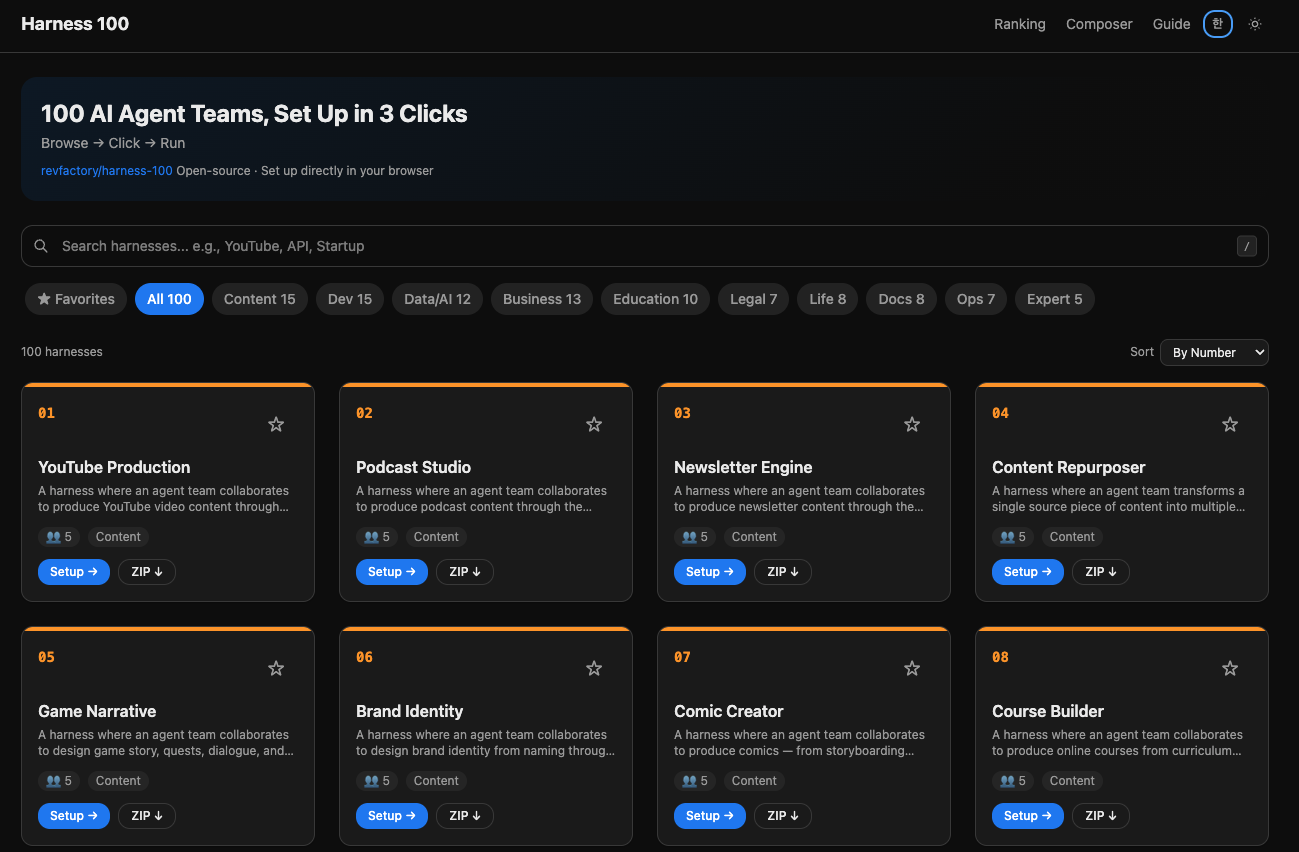The image size is (1299, 852).
Task: Download ZIP for Brand Identity
Action: (x=465, y=816)
